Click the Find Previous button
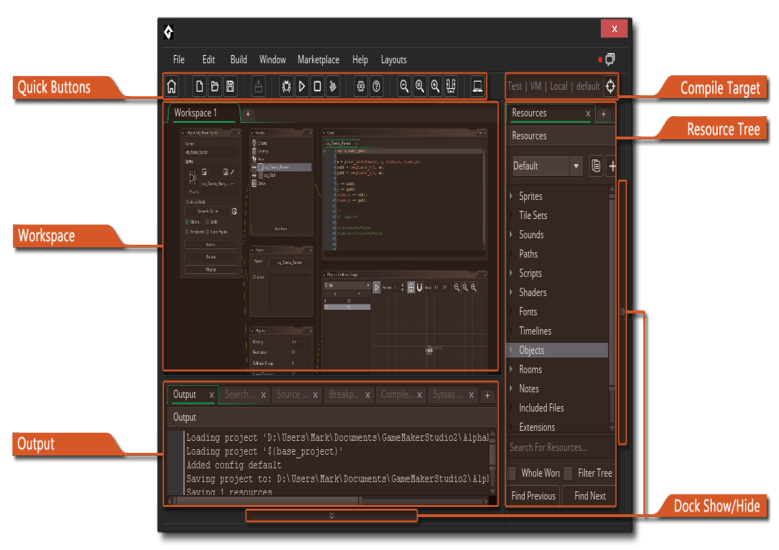779x550 pixels. pyautogui.click(x=533, y=495)
